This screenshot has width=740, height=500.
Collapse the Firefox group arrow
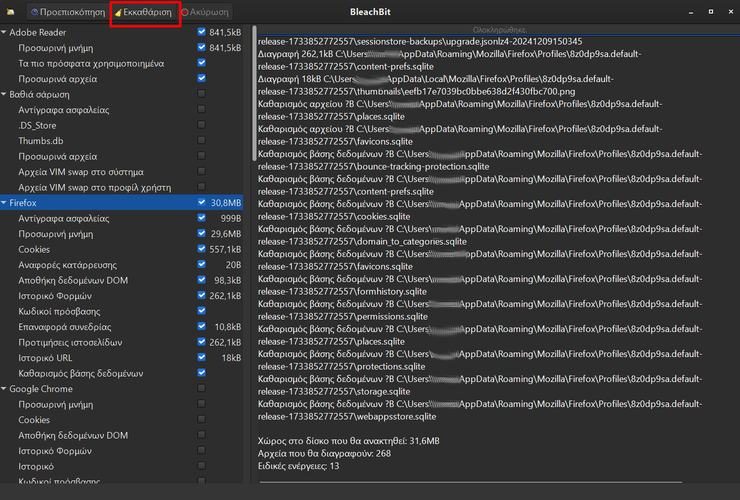click(x=5, y=203)
